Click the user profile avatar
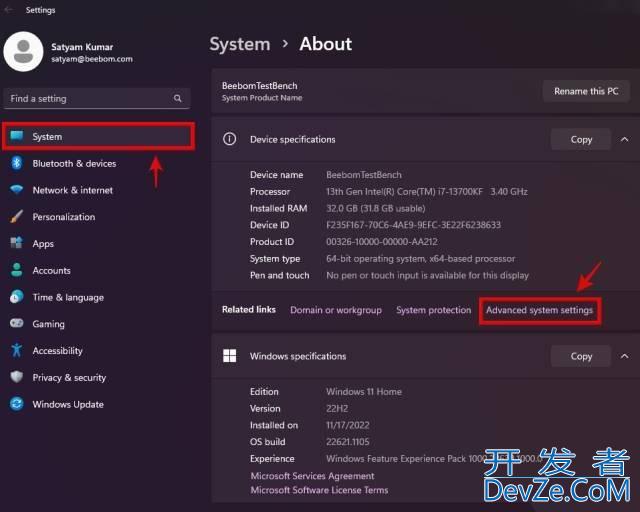This screenshot has height=512, width=640. click(23, 51)
